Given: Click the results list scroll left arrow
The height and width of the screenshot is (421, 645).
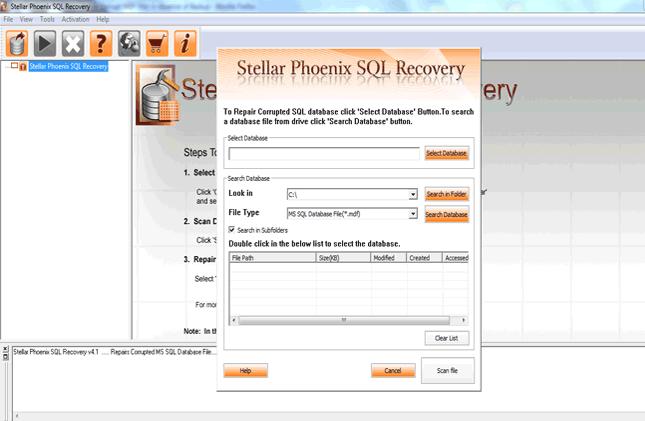Looking at the screenshot, I should 234,320.
